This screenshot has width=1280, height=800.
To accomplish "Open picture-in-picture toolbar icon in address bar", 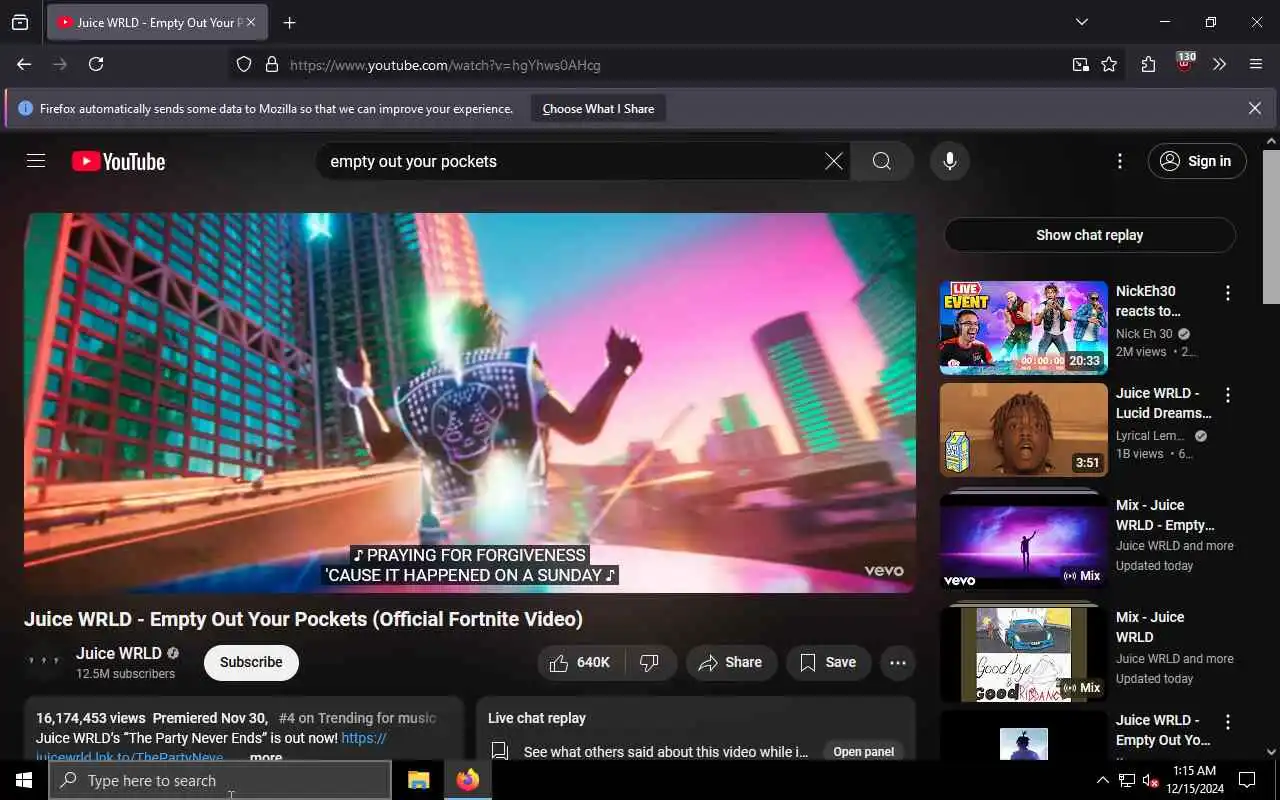I will click(1080, 64).
